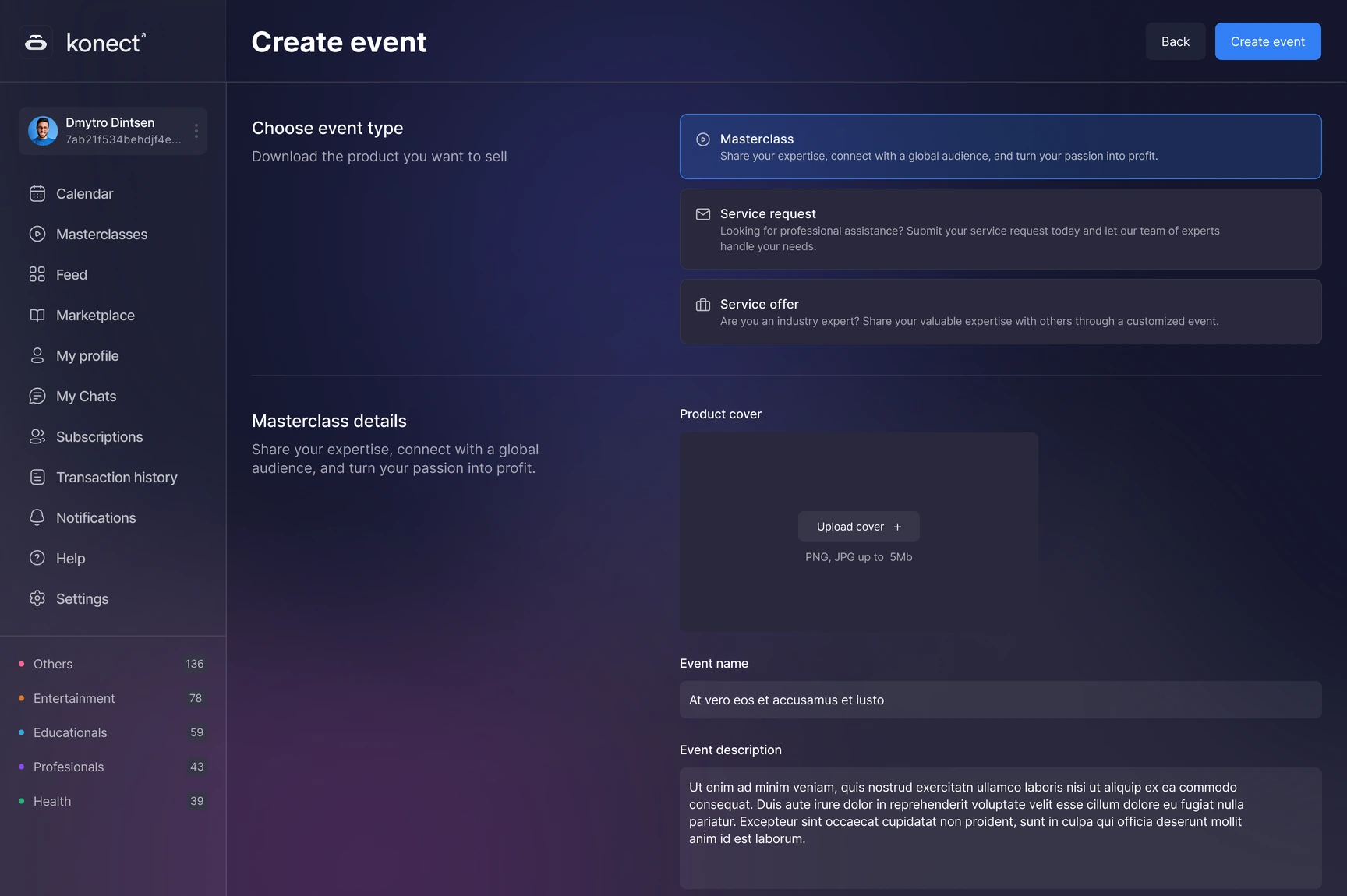Click the 136 count badge for Others
The width and height of the screenshot is (1347, 896).
coord(195,664)
